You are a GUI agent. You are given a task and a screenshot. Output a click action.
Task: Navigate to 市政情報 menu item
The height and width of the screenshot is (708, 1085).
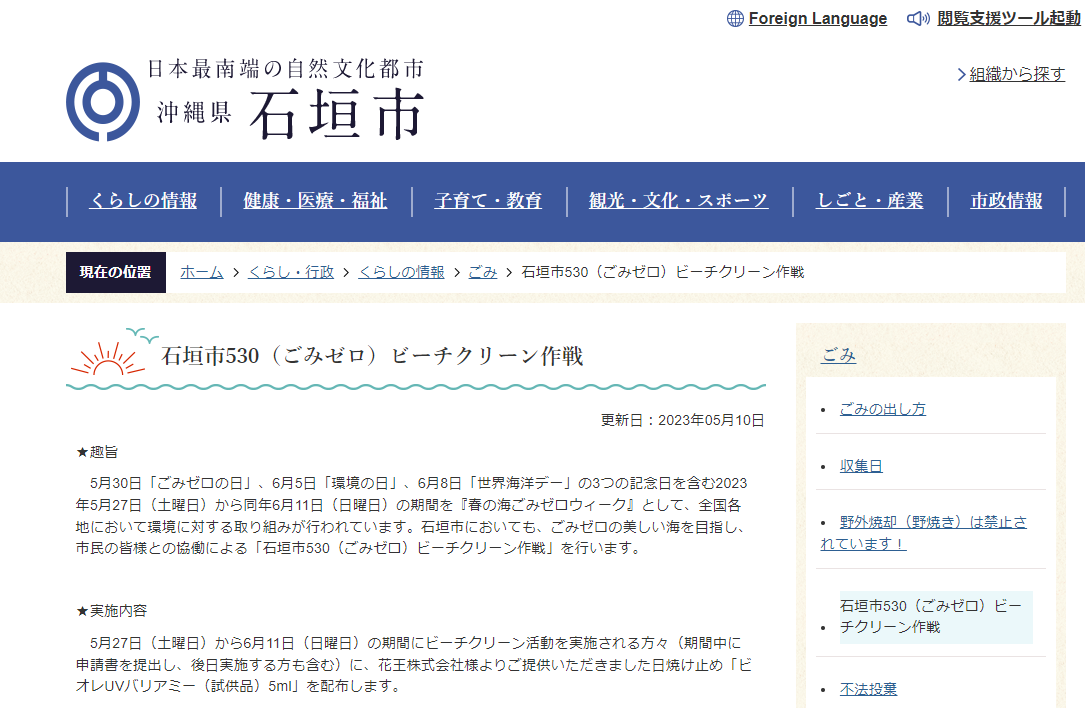(1006, 201)
